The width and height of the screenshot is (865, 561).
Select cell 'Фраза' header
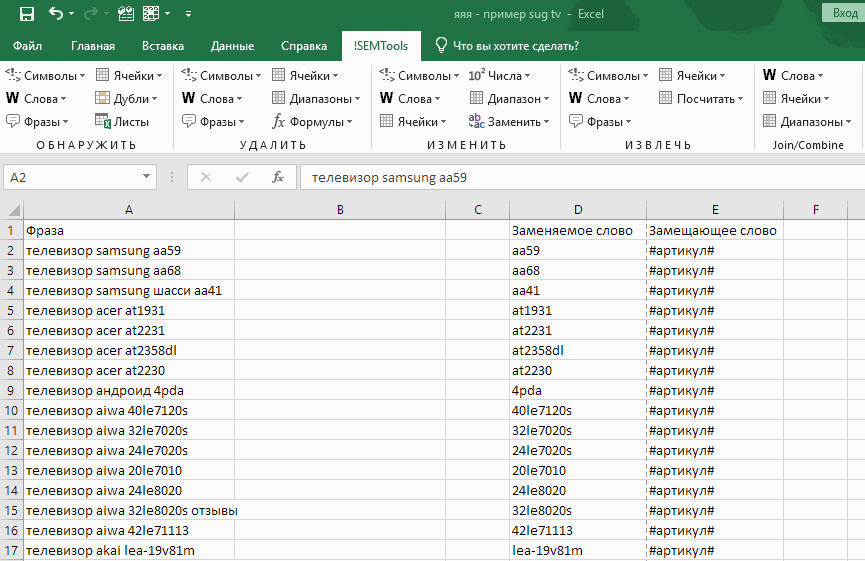click(129, 231)
